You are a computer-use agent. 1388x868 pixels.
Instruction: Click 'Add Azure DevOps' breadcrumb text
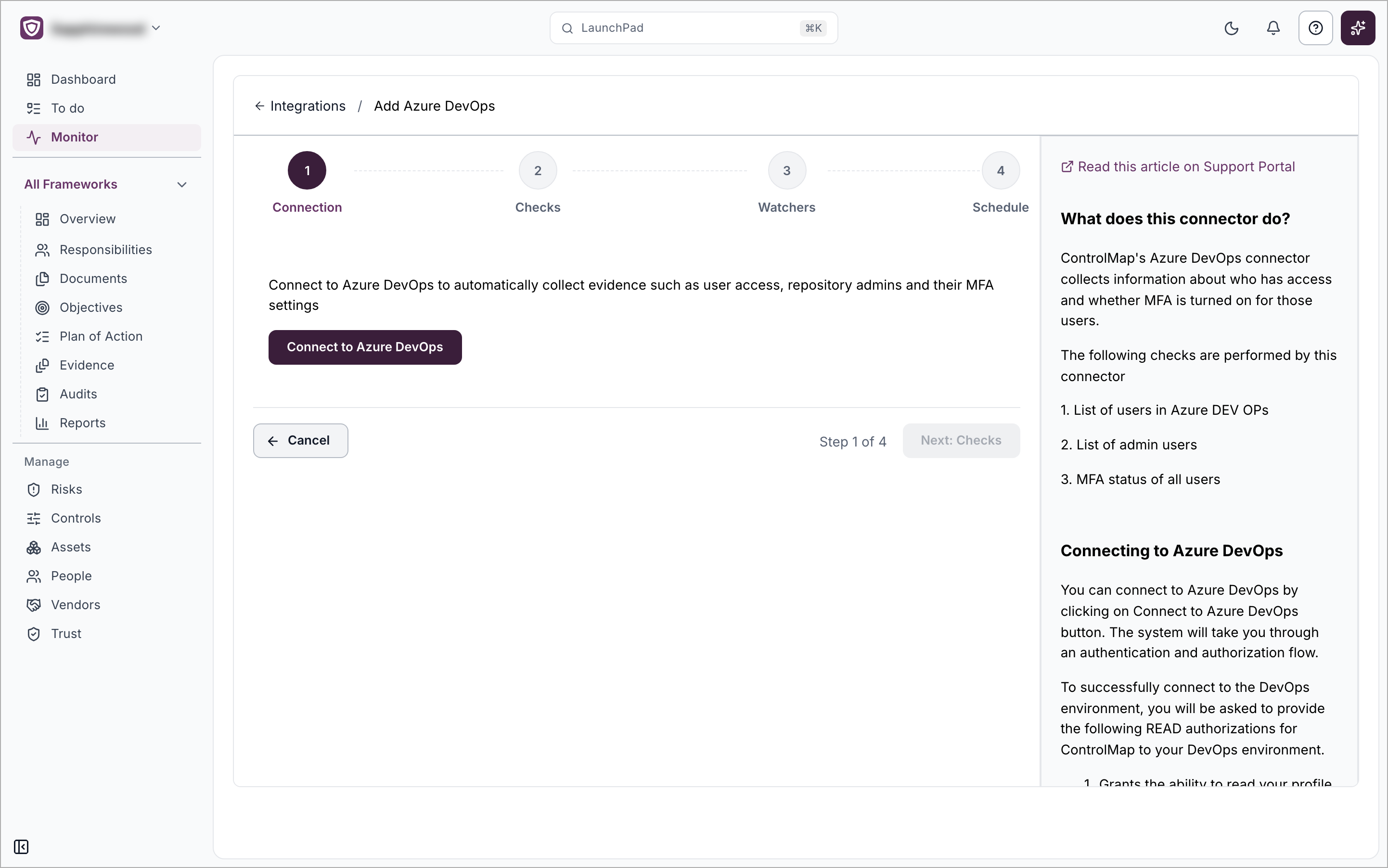pyautogui.click(x=434, y=106)
